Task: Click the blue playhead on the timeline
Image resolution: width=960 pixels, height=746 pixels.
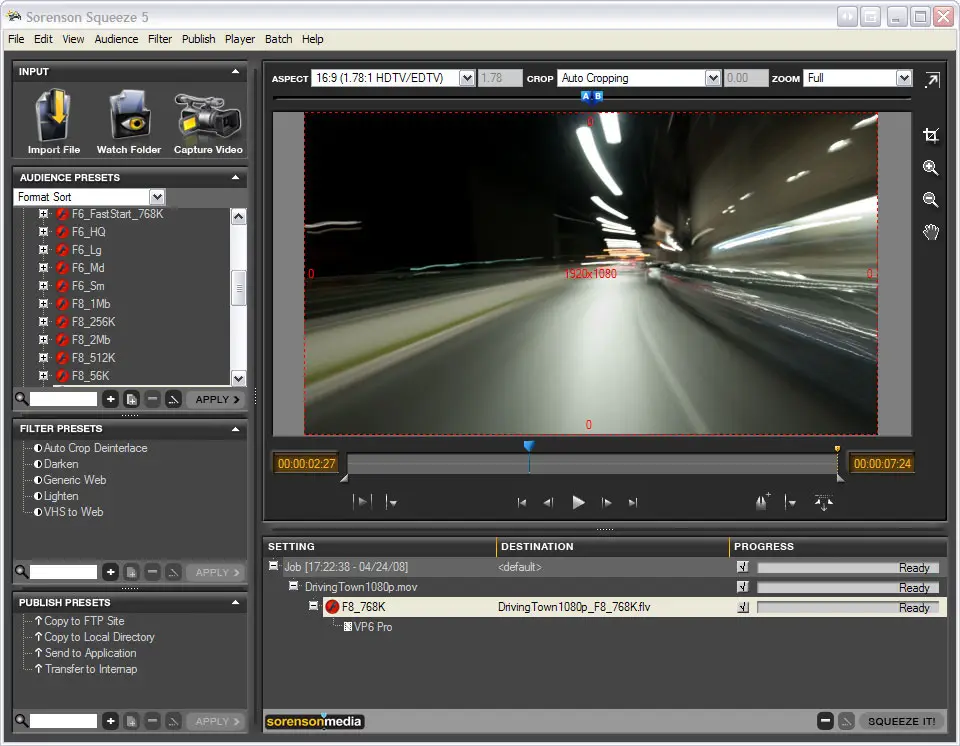Action: click(529, 446)
